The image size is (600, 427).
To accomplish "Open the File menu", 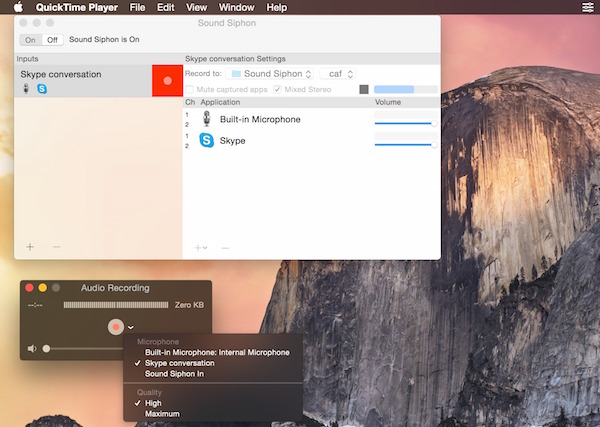I will click(x=137, y=7).
